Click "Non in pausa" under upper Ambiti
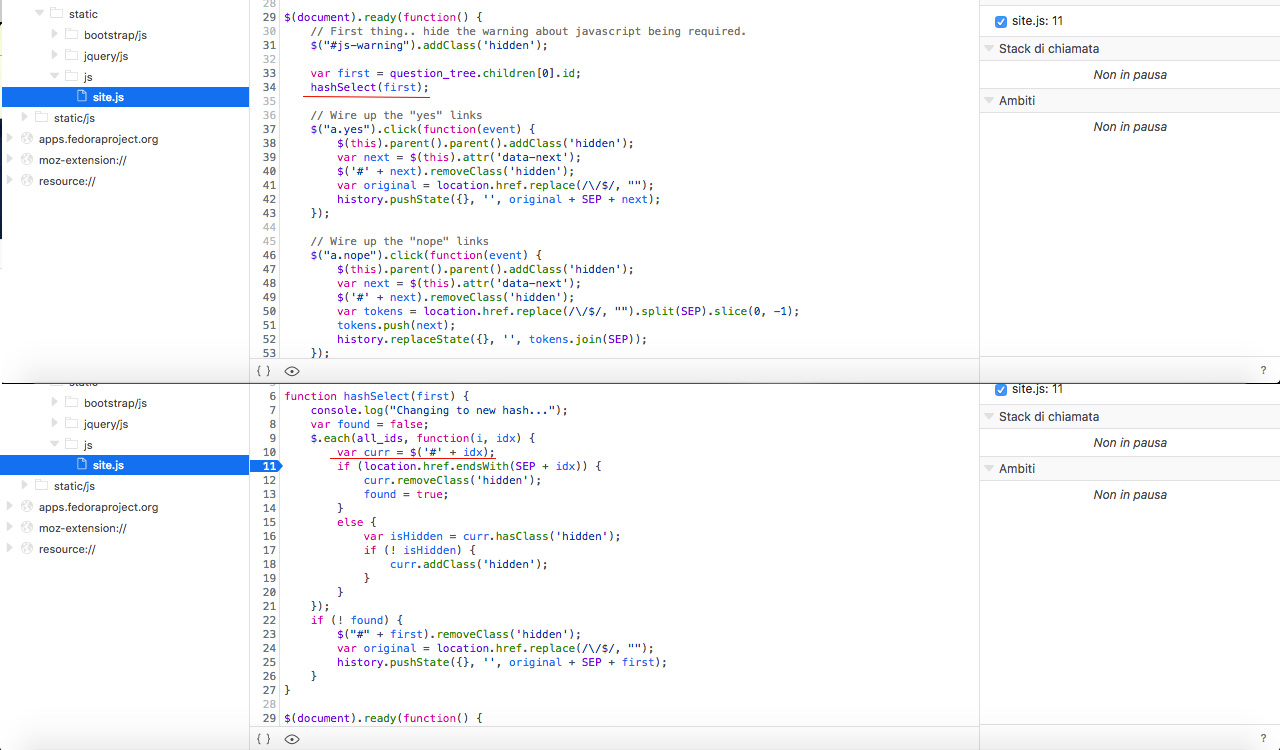The width and height of the screenshot is (1280, 750). click(1130, 127)
